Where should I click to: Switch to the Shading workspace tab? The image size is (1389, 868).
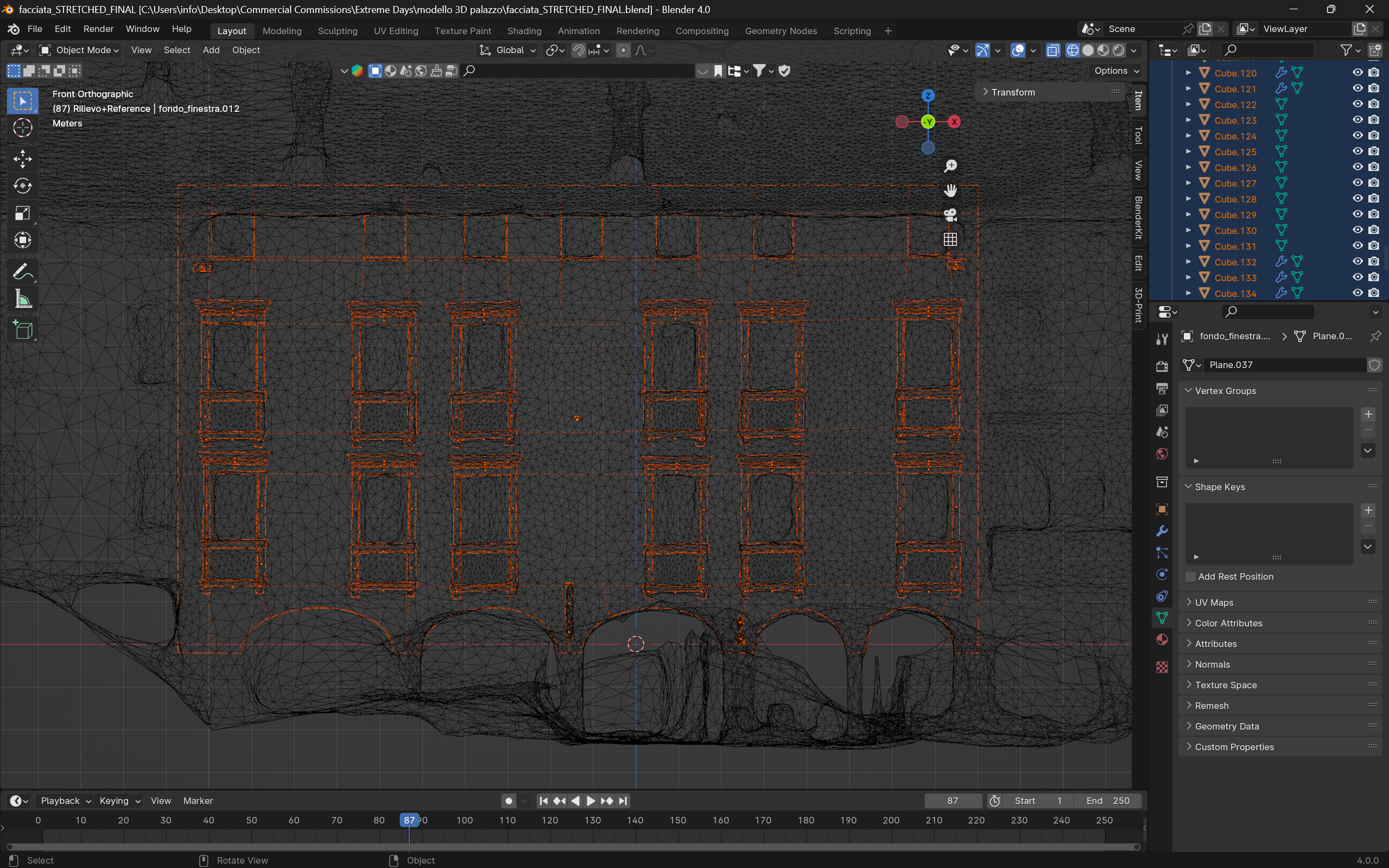[x=523, y=31]
